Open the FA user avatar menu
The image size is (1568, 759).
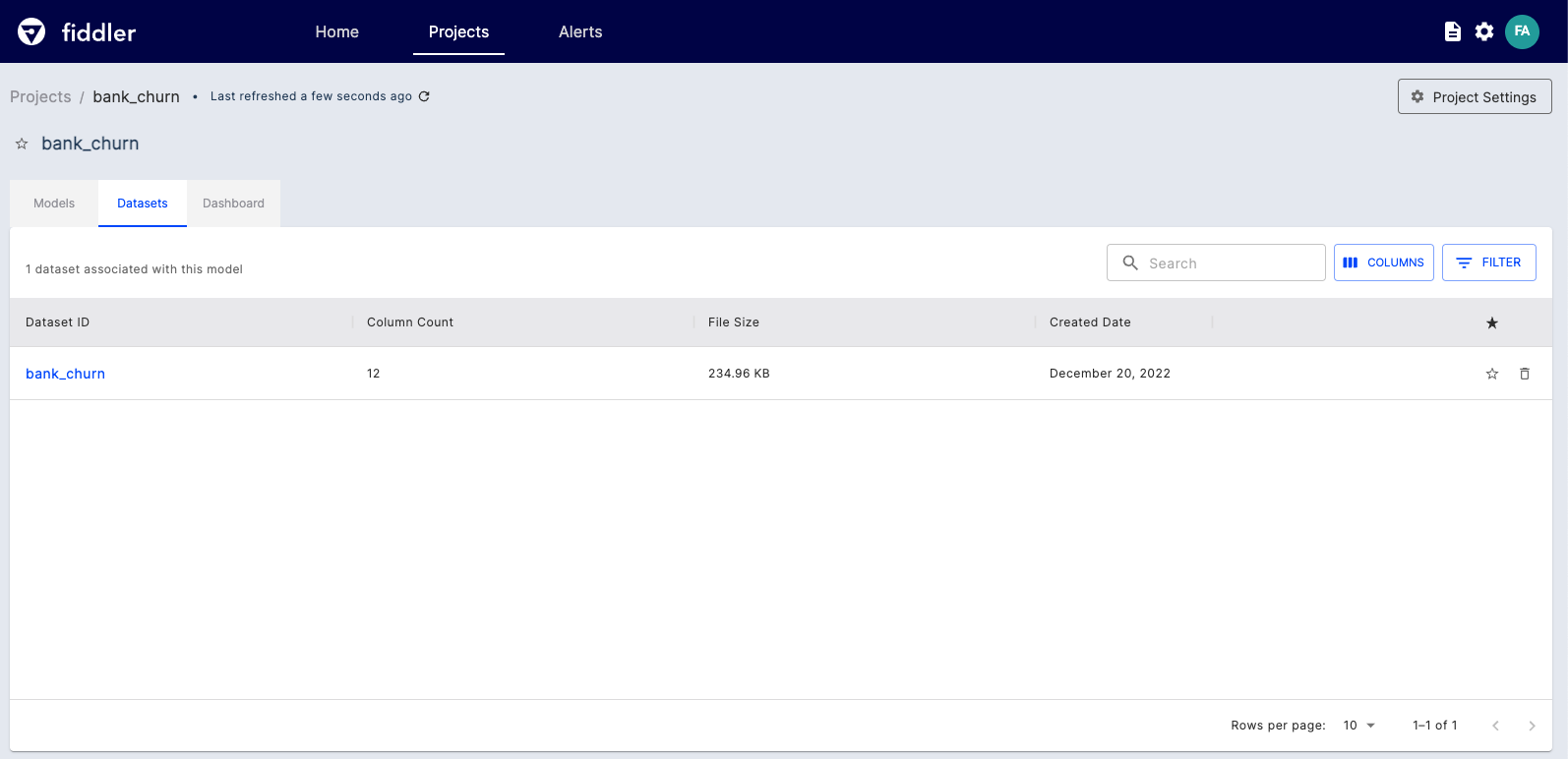[x=1522, y=31]
